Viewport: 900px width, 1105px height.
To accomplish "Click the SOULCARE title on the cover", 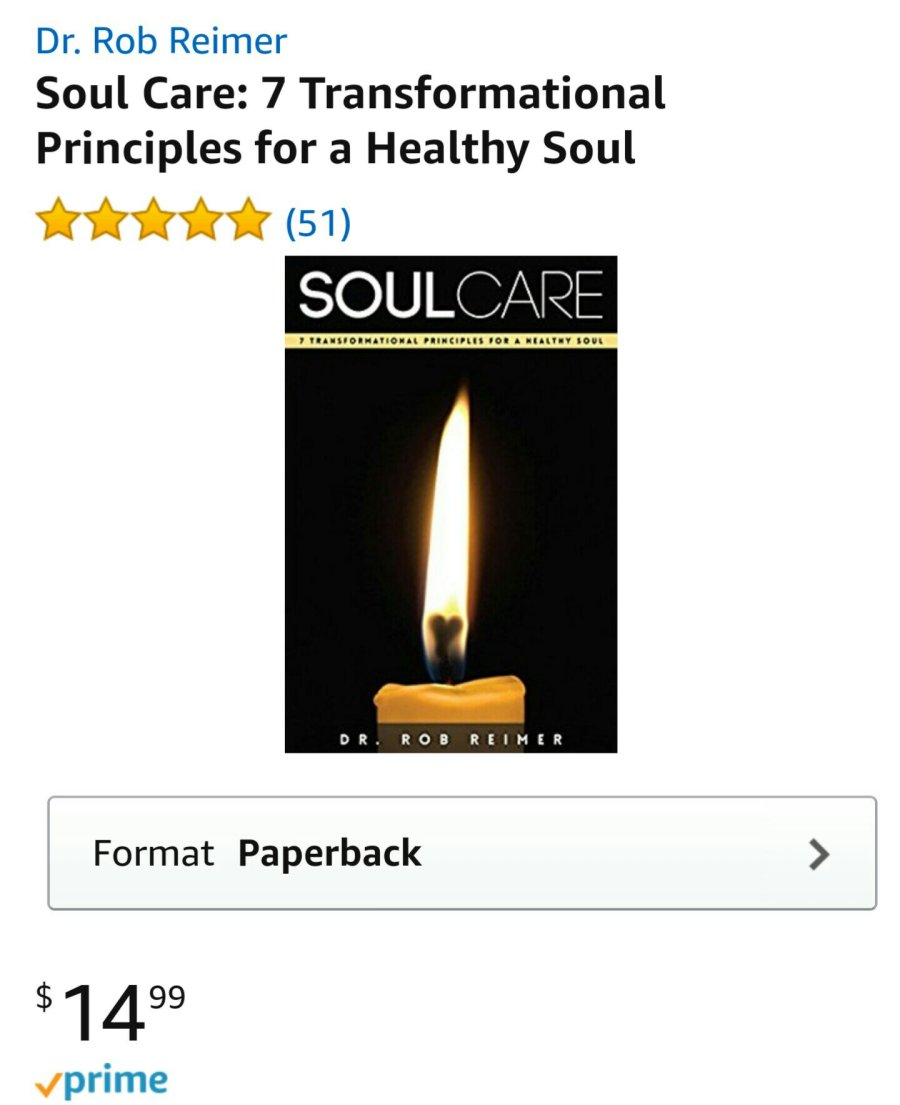I will (x=451, y=295).
